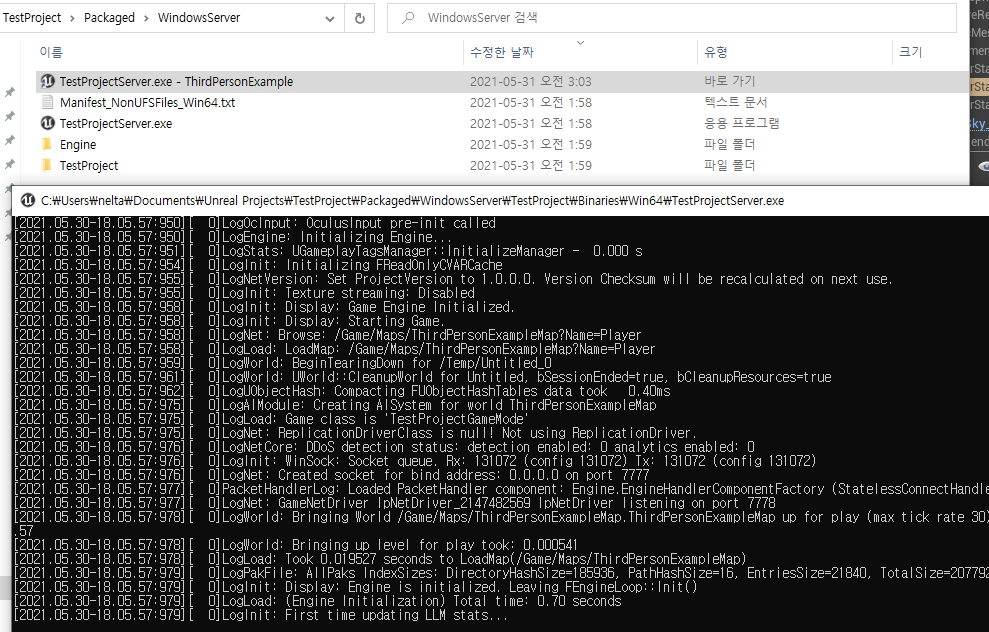Expand the chevron after the TestProject breadcrumb
Image resolution: width=989 pixels, height=632 pixels.
(72, 18)
